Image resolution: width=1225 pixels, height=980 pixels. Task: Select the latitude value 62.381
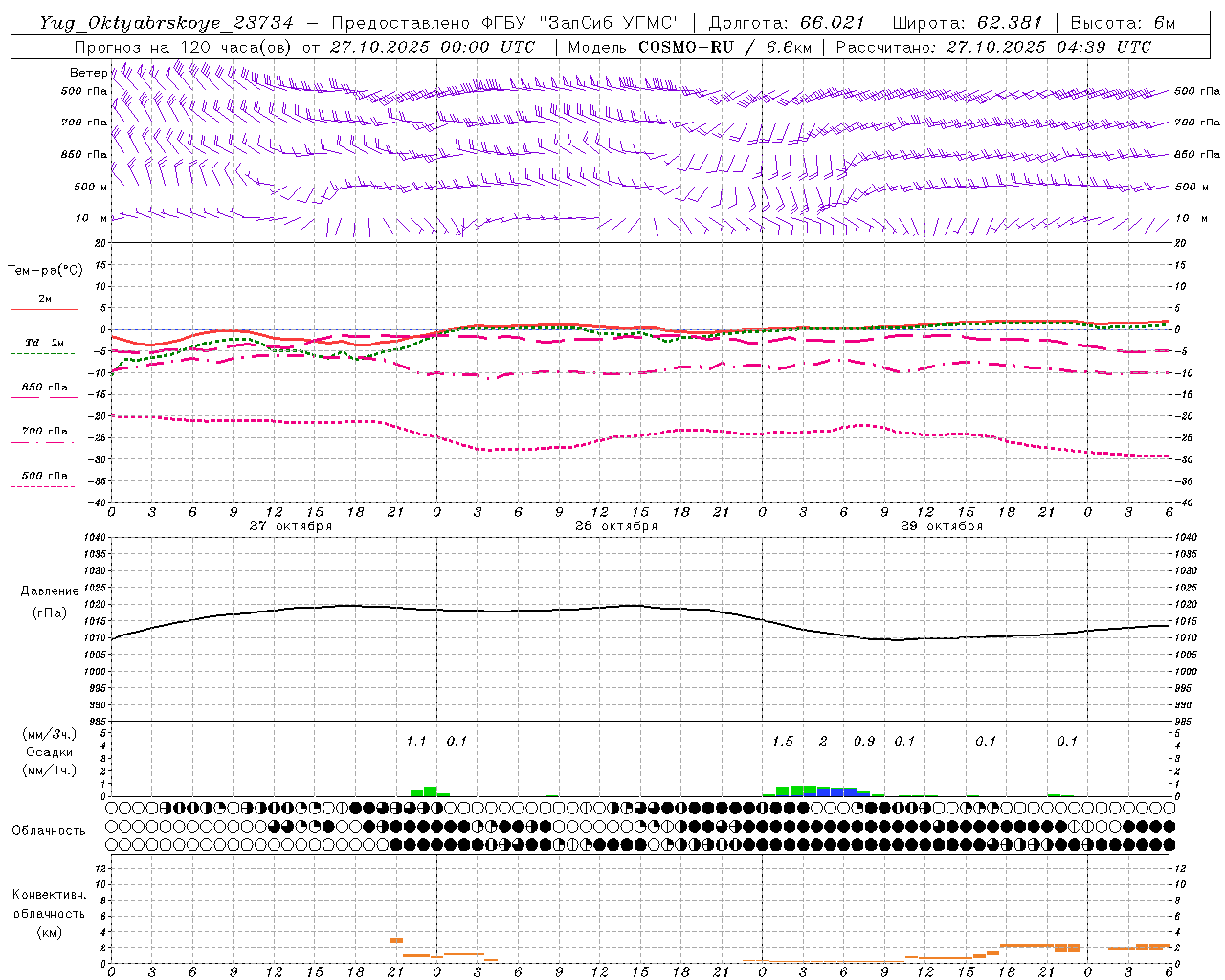pyautogui.click(x=1010, y=23)
